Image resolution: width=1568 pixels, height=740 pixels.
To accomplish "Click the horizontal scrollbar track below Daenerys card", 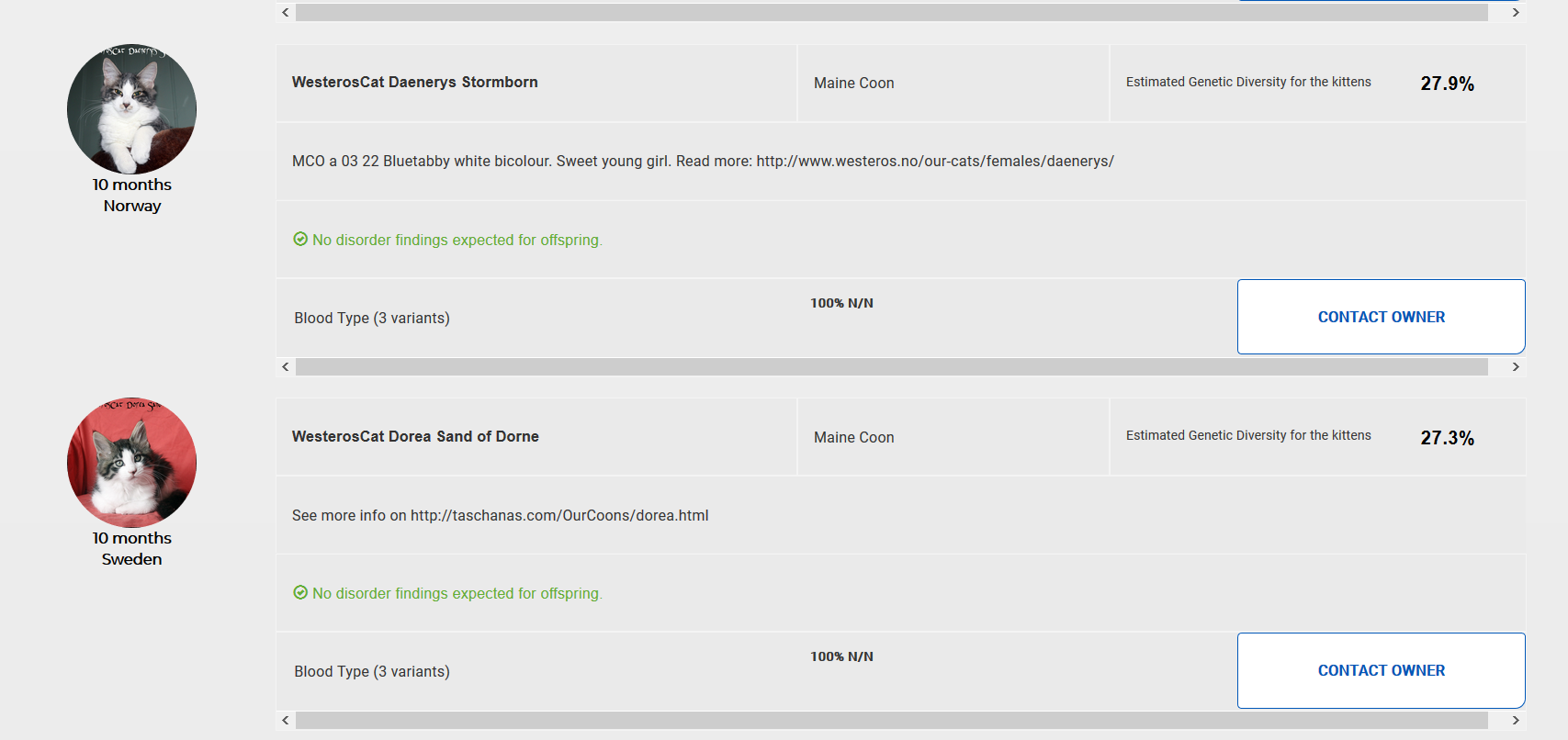I will point(891,367).
